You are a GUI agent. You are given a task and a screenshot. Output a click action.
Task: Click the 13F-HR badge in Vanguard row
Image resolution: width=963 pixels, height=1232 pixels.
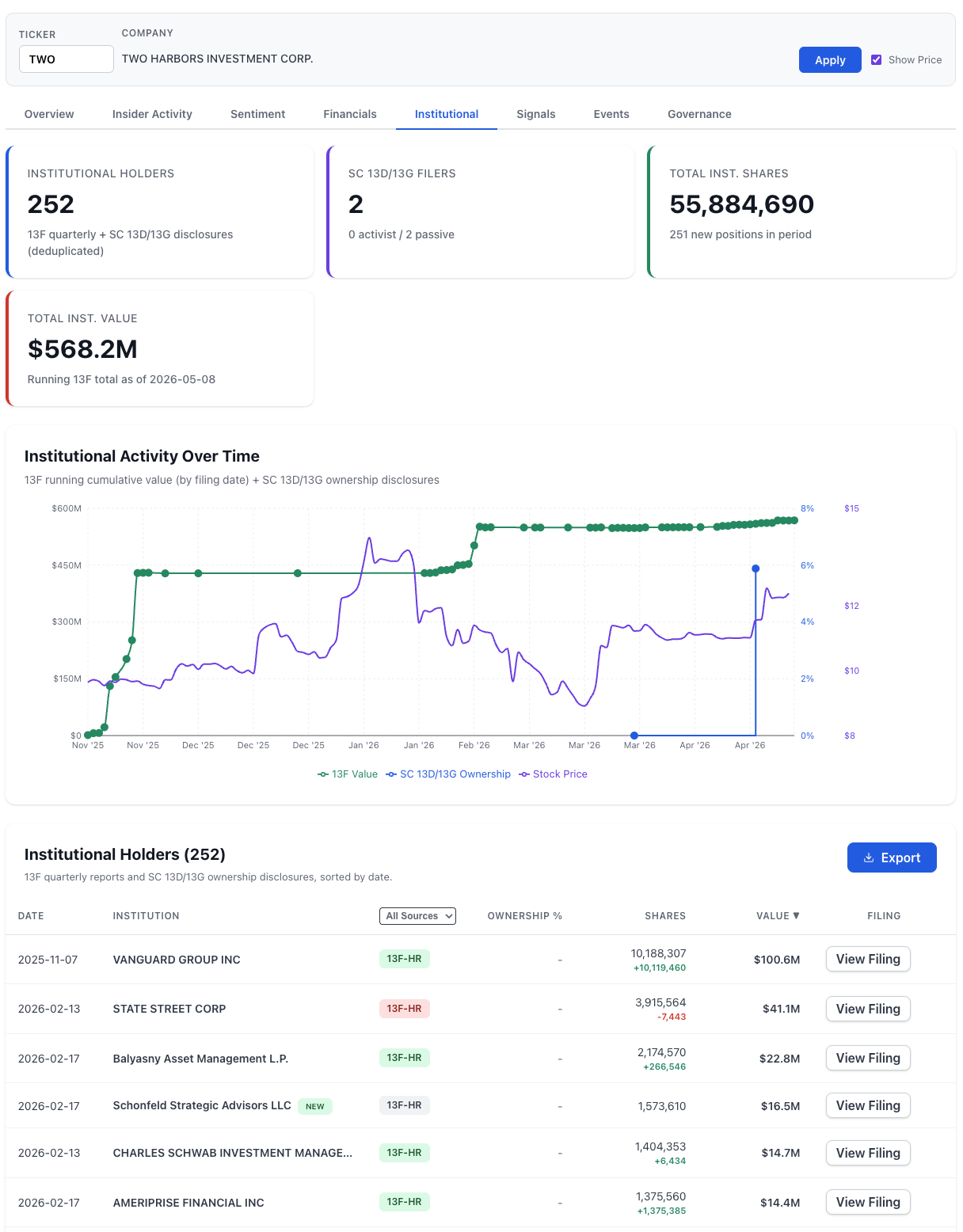pyautogui.click(x=404, y=959)
